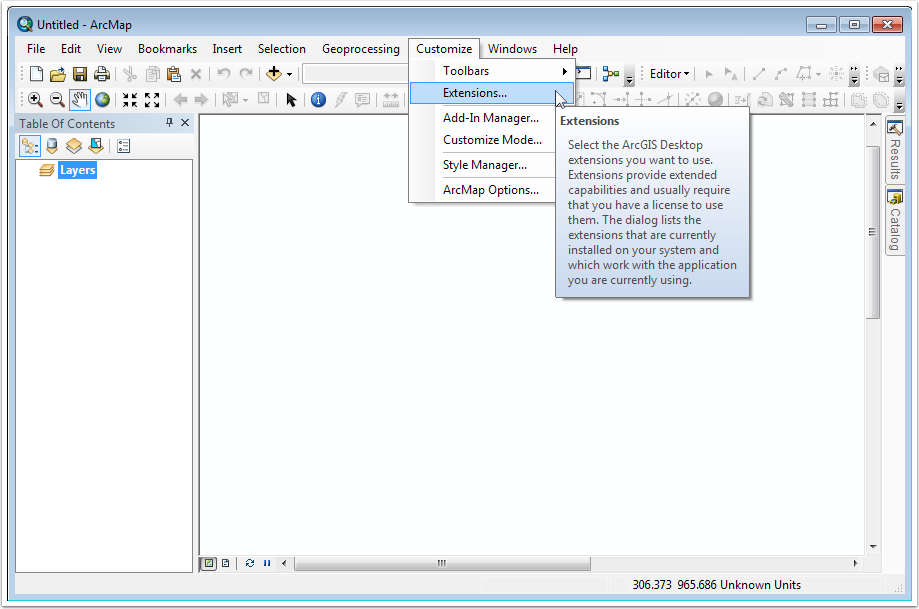919x609 pixels.
Task: Open the Results side tab
Action: click(x=894, y=151)
